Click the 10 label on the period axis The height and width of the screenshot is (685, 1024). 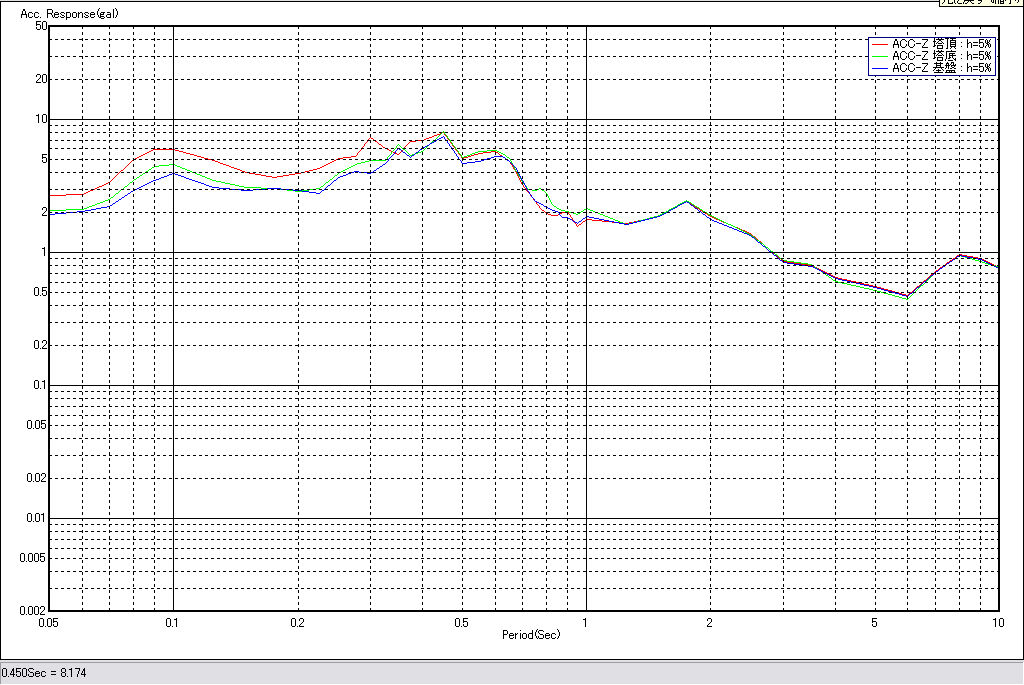997,622
